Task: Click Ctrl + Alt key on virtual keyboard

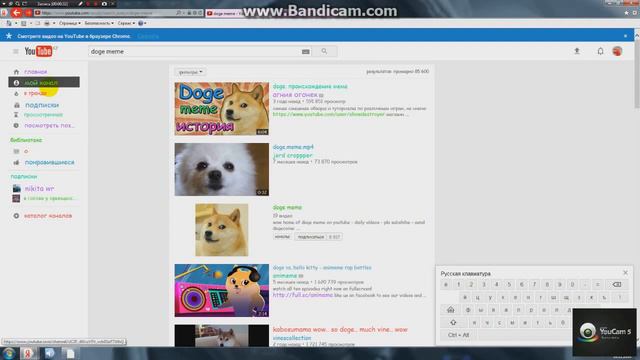Action: tap(458, 335)
